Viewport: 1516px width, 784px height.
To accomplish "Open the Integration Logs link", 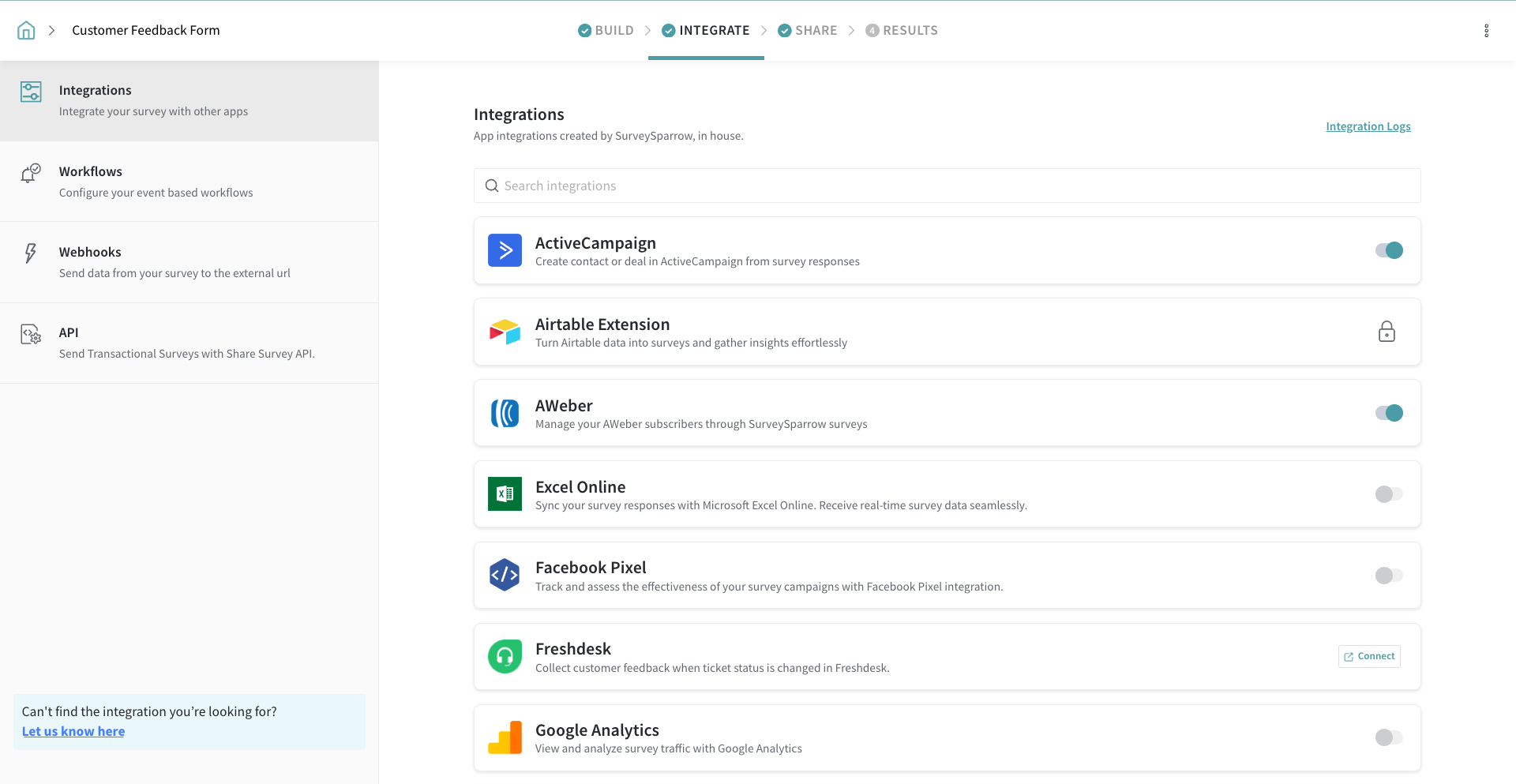I will tap(1368, 126).
